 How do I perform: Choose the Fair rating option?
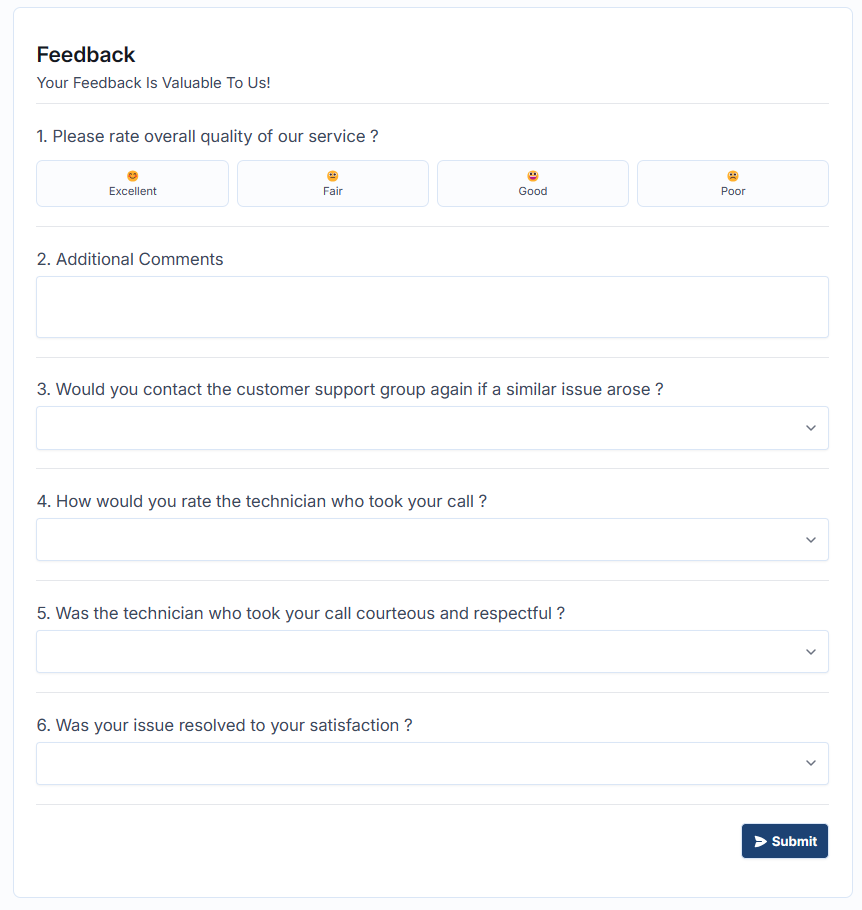[333, 184]
